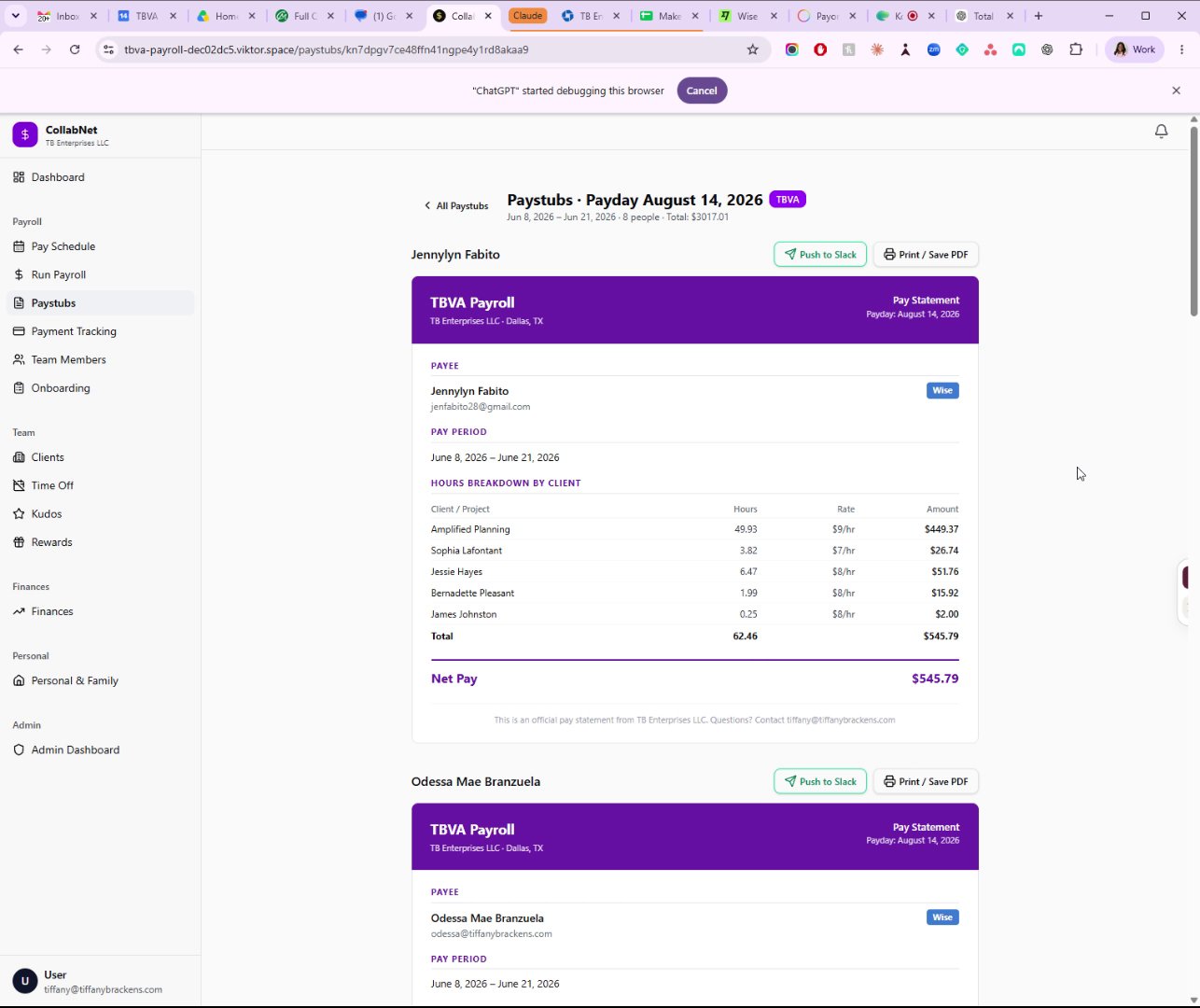
Task: Print or save Odessa Mae Branzuela's PDF
Action: (x=926, y=781)
